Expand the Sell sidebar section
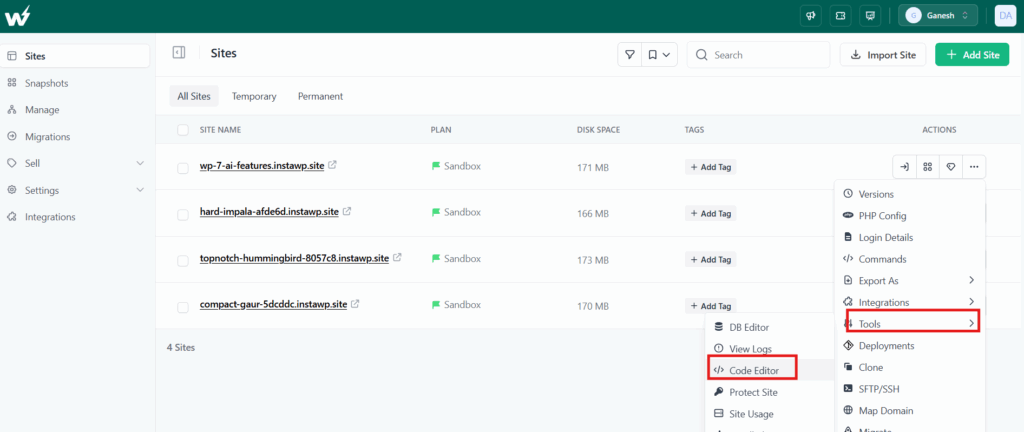 pyautogui.click(x=75, y=163)
